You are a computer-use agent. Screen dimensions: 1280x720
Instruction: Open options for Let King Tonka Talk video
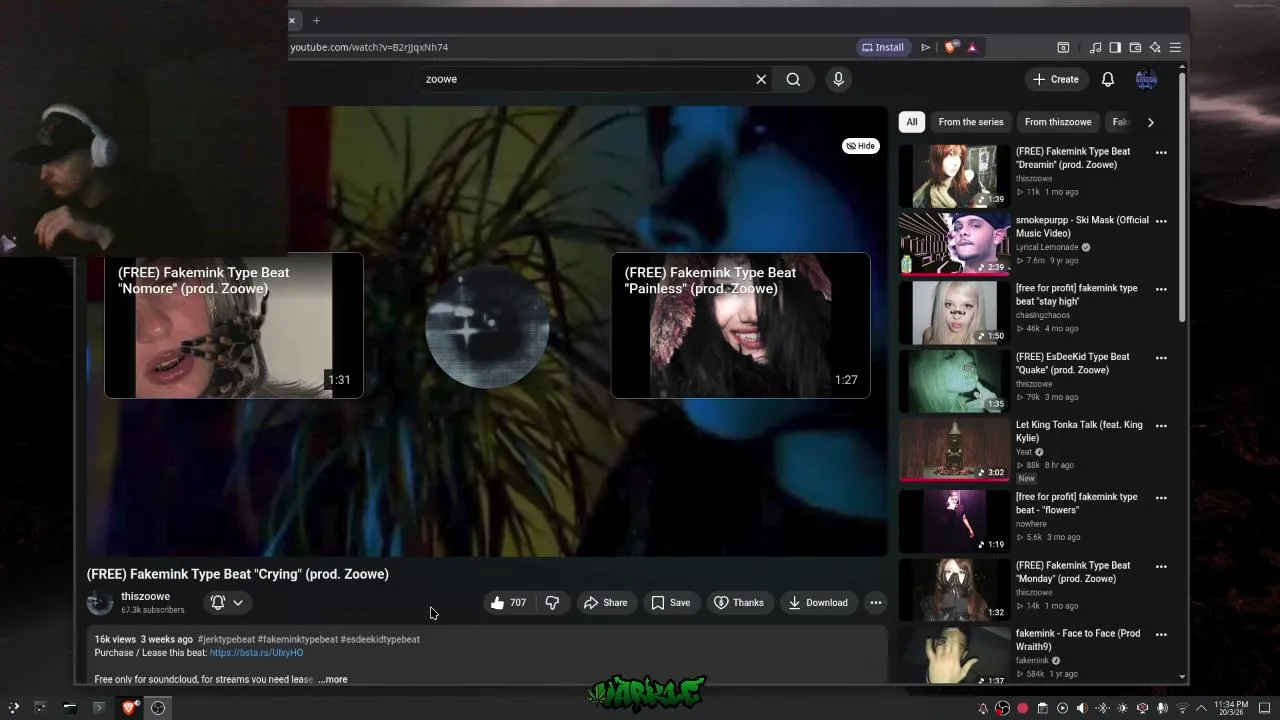click(x=1161, y=426)
